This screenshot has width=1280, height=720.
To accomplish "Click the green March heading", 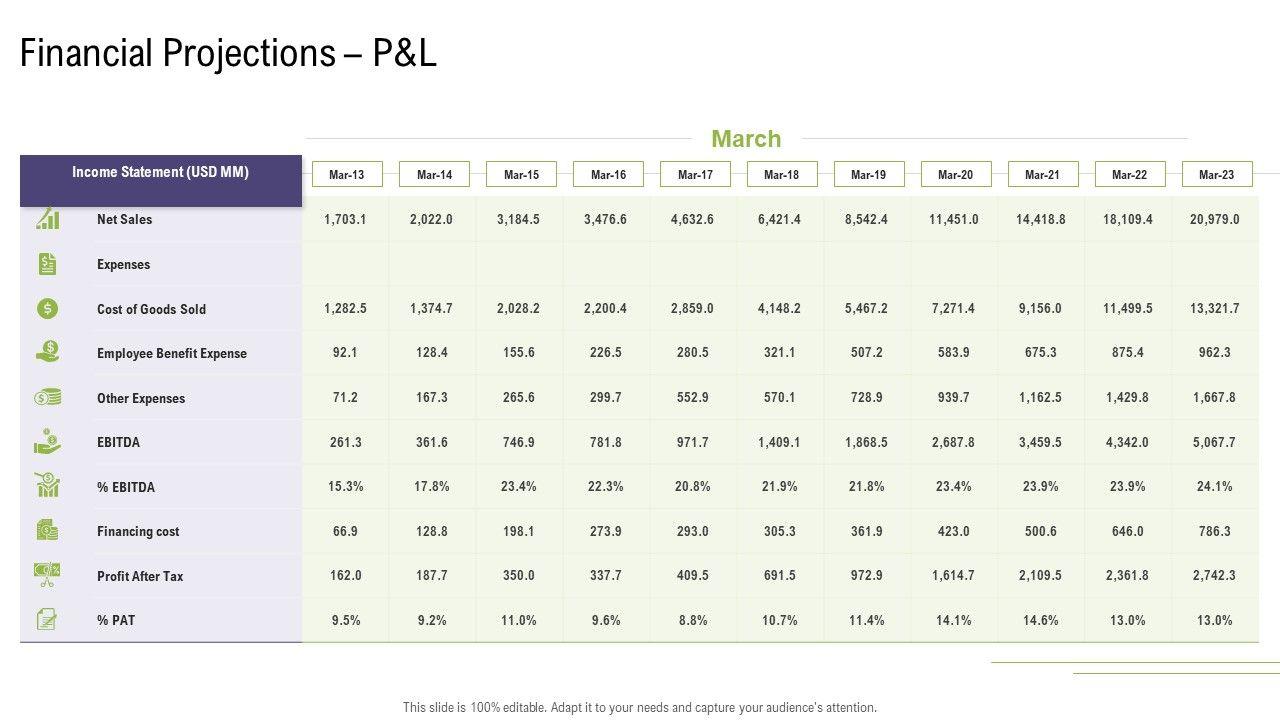I will point(746,139).
